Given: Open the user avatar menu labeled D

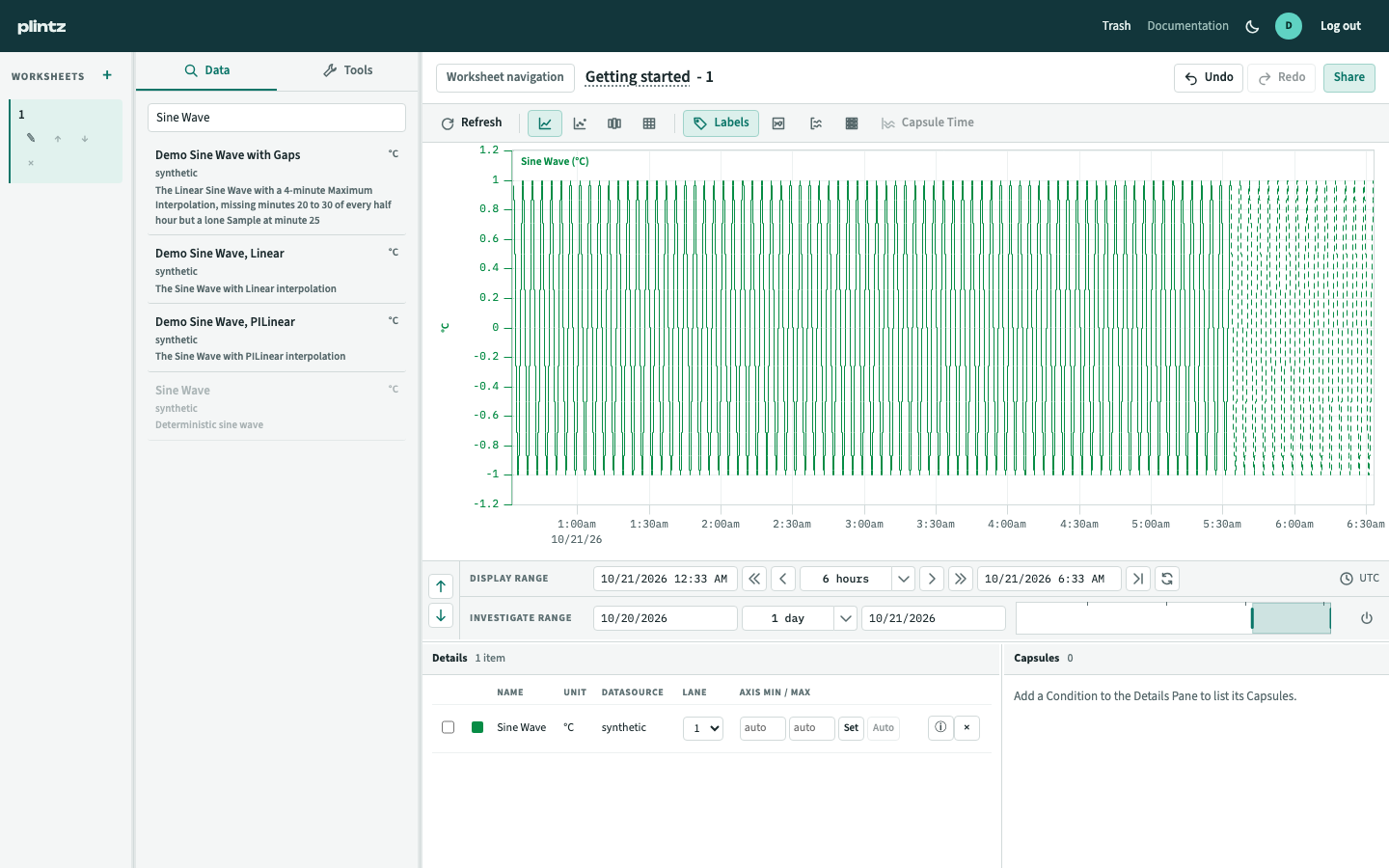Looking at the screenshot, I should 1289,26.
